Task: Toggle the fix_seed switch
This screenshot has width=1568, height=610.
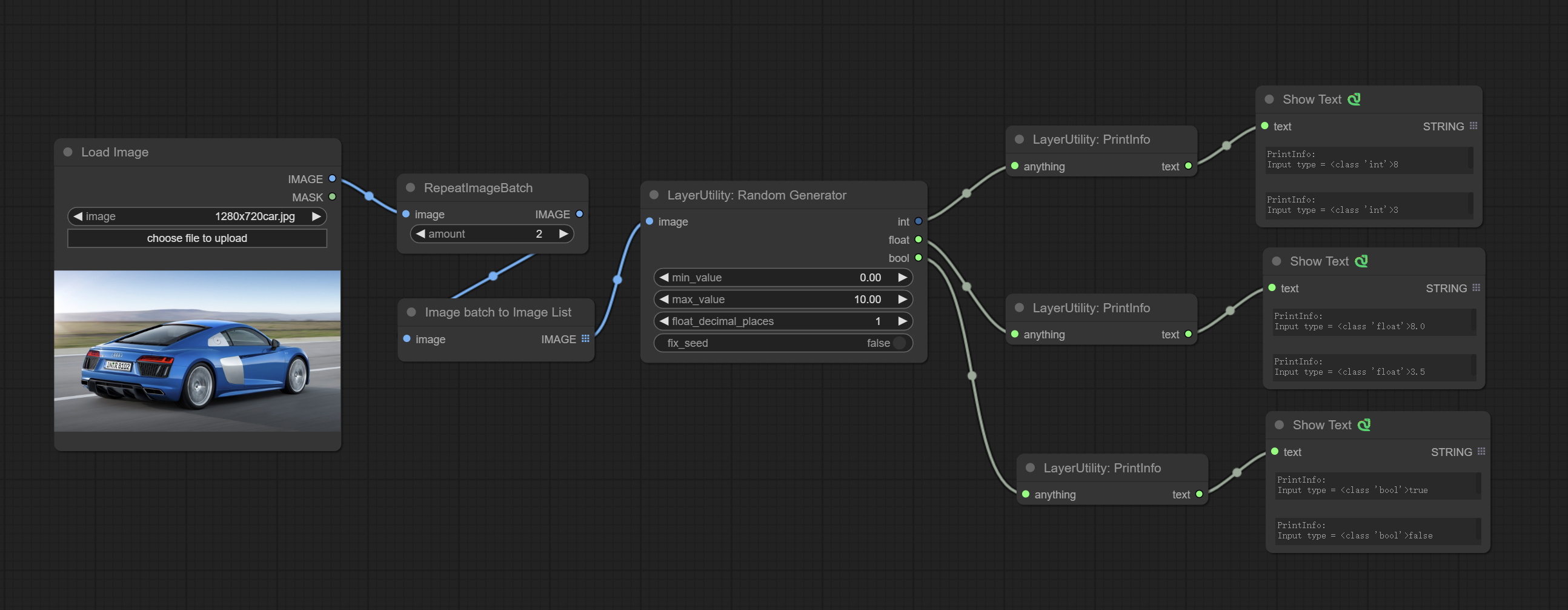Action: pos(899,343)
